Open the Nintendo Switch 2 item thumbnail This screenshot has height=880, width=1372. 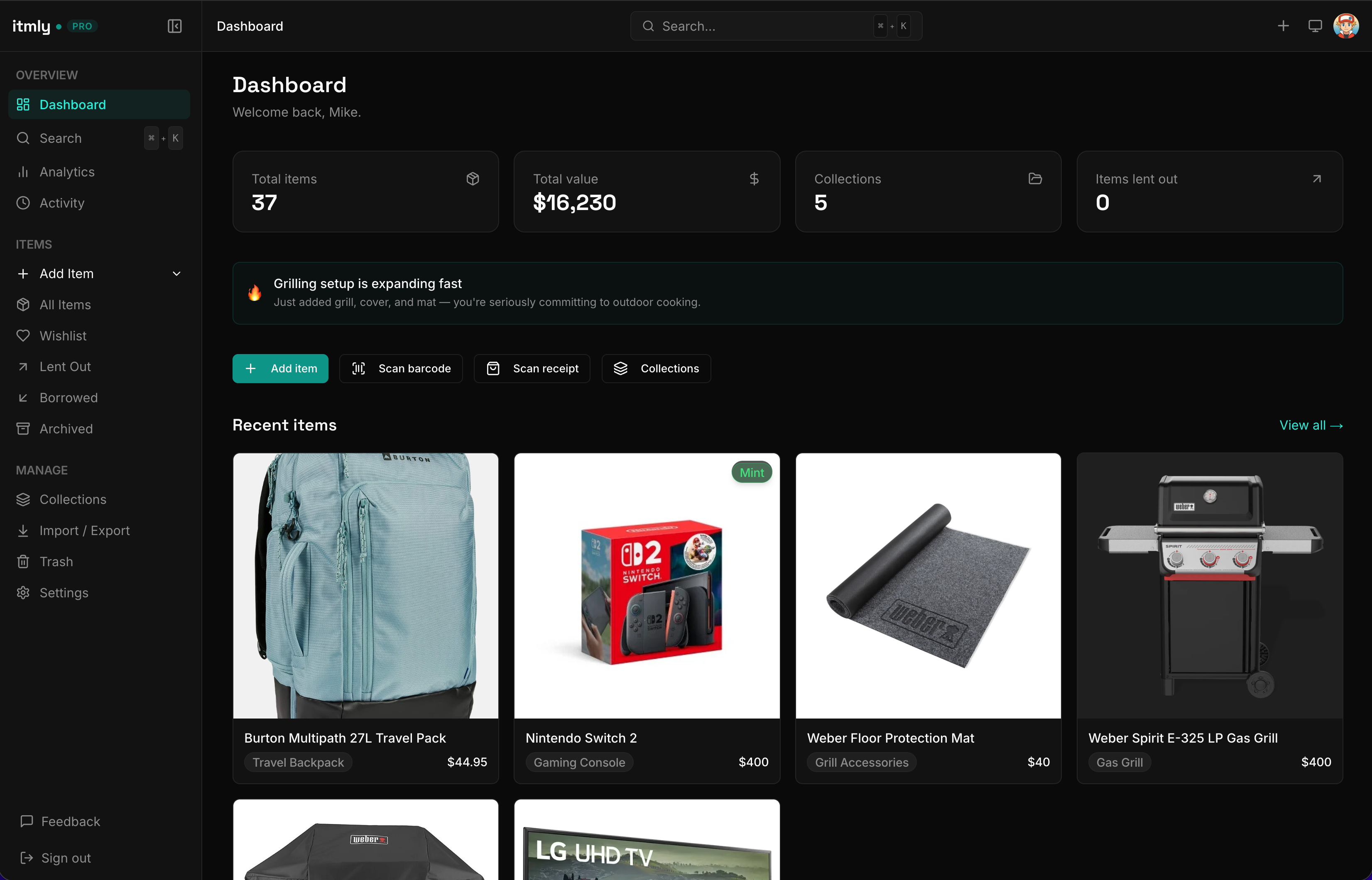[x=647, y=586]
